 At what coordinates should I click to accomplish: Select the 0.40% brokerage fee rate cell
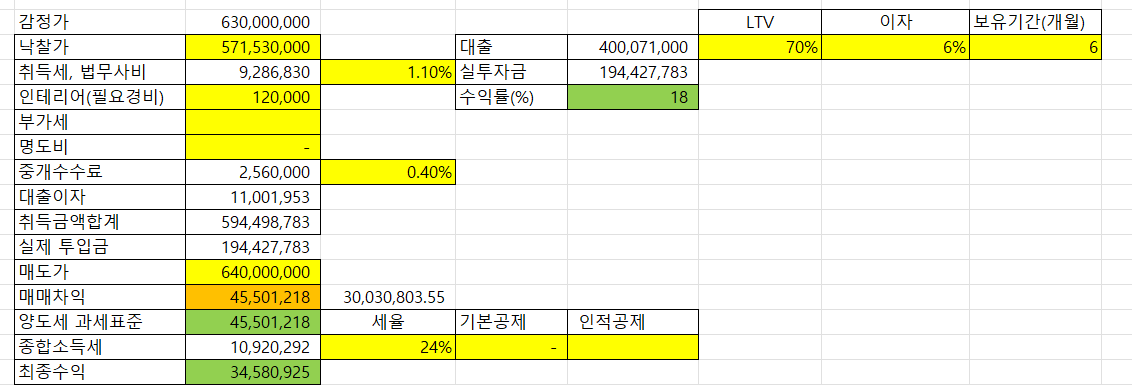[388, 173]
